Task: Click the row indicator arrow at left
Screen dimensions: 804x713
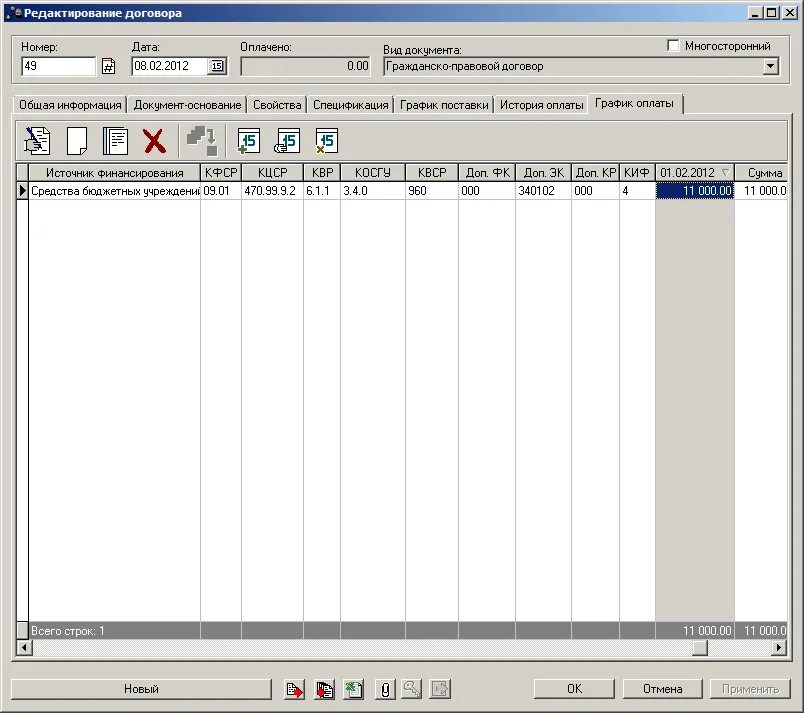Action: pyautogui.click(x=22, y=191)
